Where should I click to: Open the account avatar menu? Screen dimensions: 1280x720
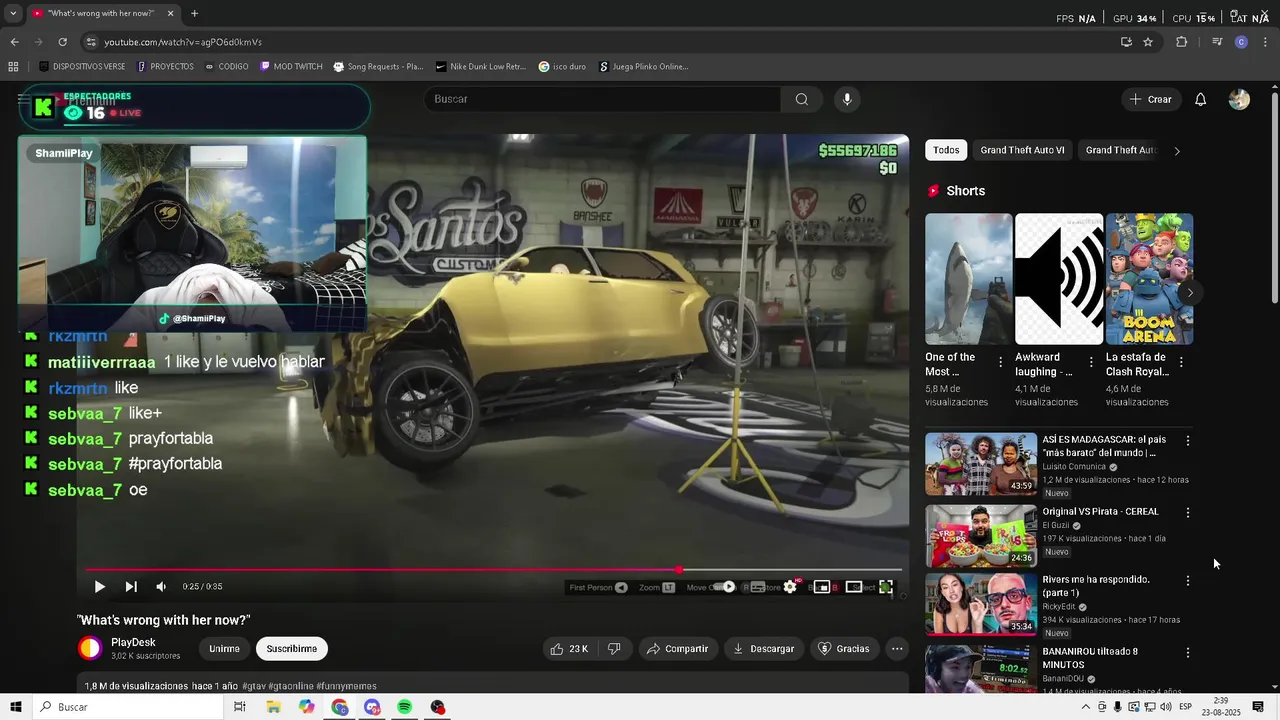[x=1239, y=99]
